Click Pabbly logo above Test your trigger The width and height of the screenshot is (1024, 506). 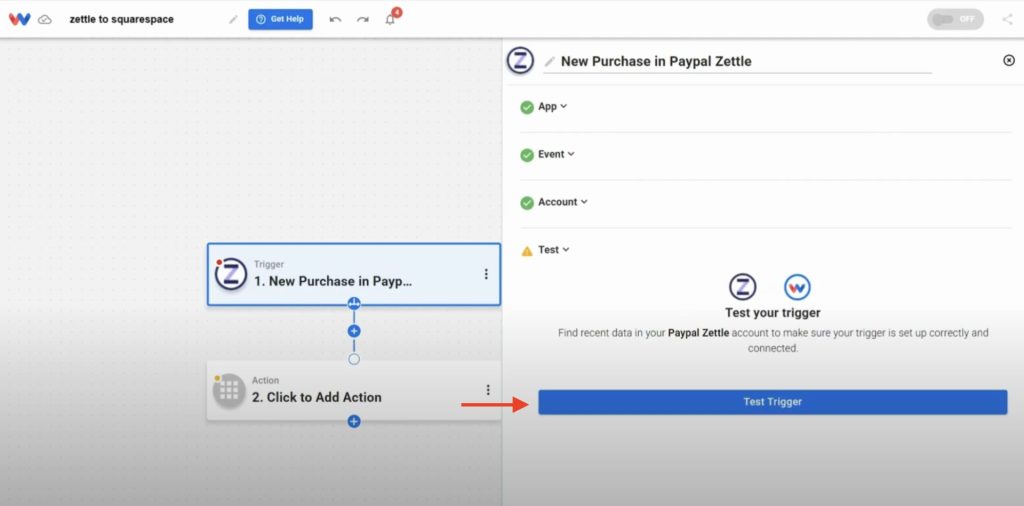click(797, 287)
